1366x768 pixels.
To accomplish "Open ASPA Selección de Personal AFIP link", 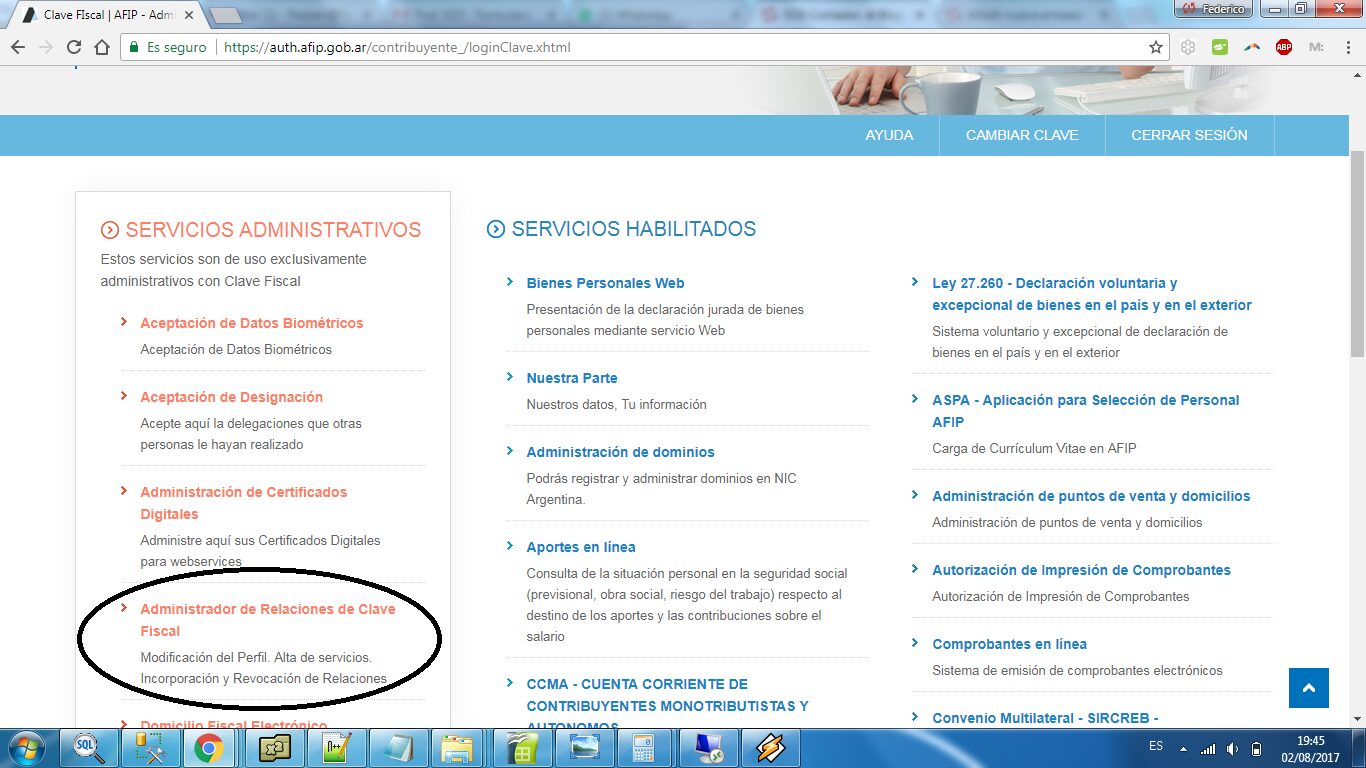I will (1086, 411).
